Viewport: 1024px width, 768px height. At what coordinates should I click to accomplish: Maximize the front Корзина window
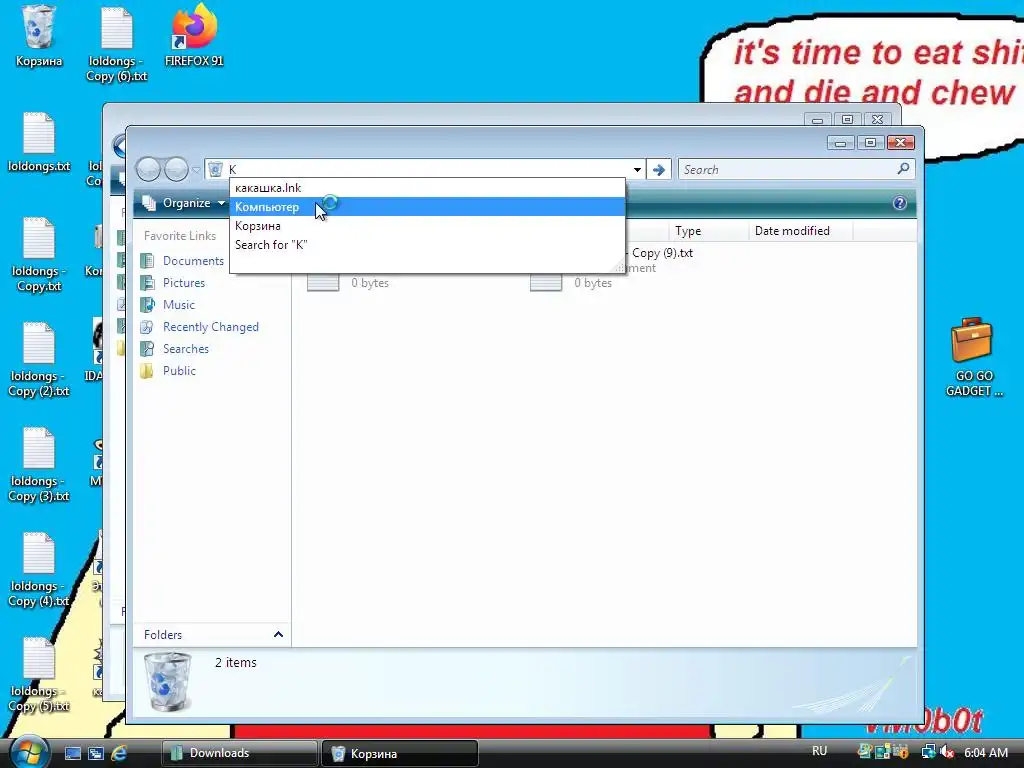(x=871, y=142)
